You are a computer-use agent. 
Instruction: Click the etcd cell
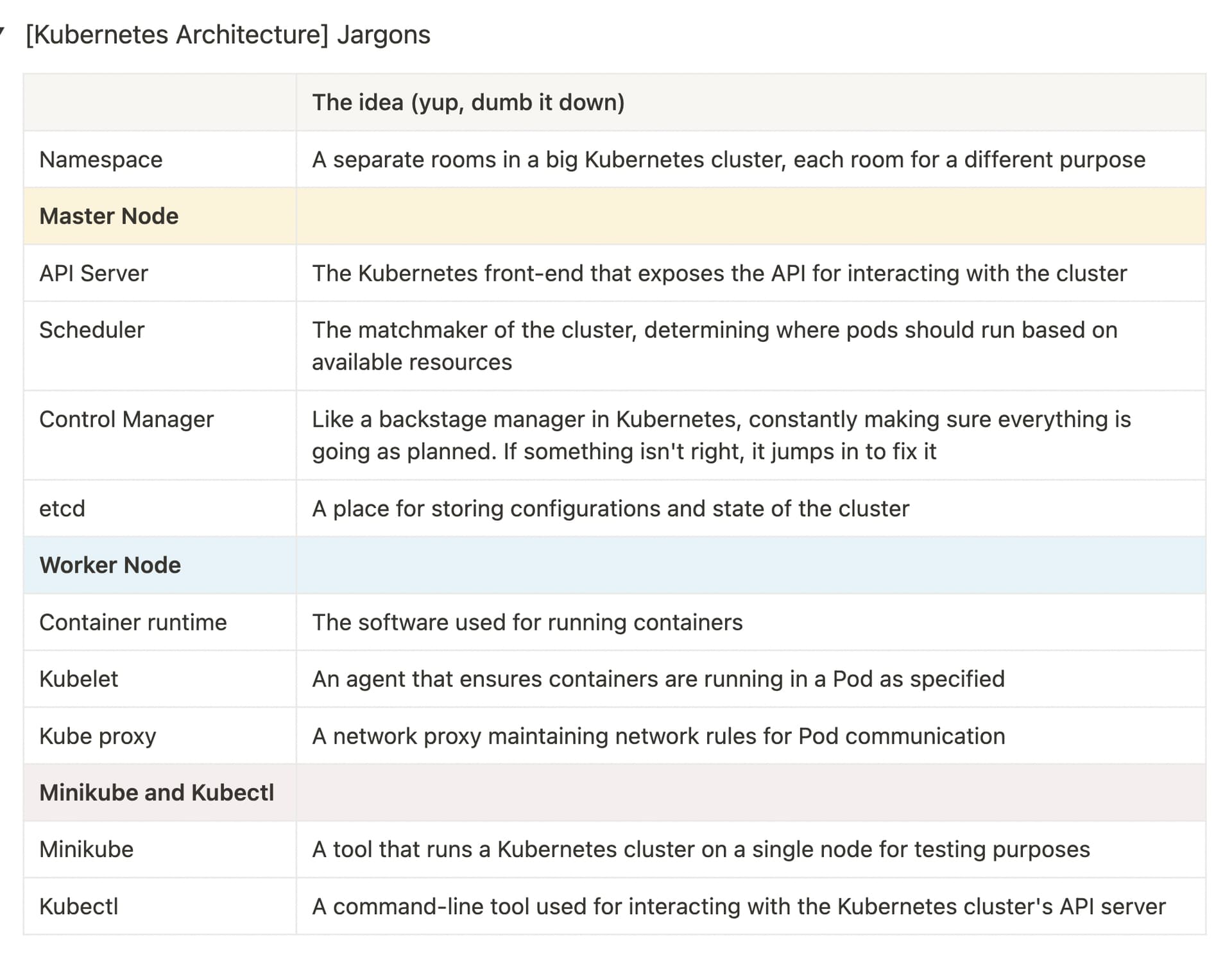(x=62, y=509)
